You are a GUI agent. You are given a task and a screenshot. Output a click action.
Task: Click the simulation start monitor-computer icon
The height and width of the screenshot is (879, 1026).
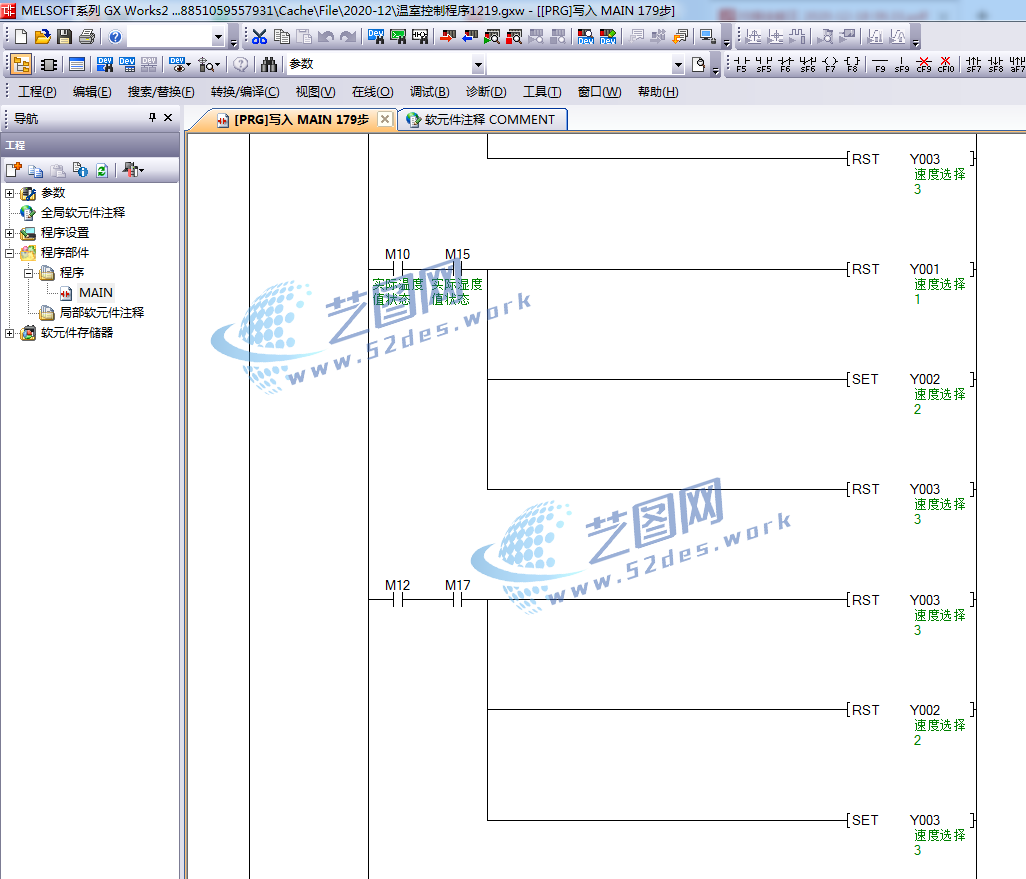(x=707, y=37)
